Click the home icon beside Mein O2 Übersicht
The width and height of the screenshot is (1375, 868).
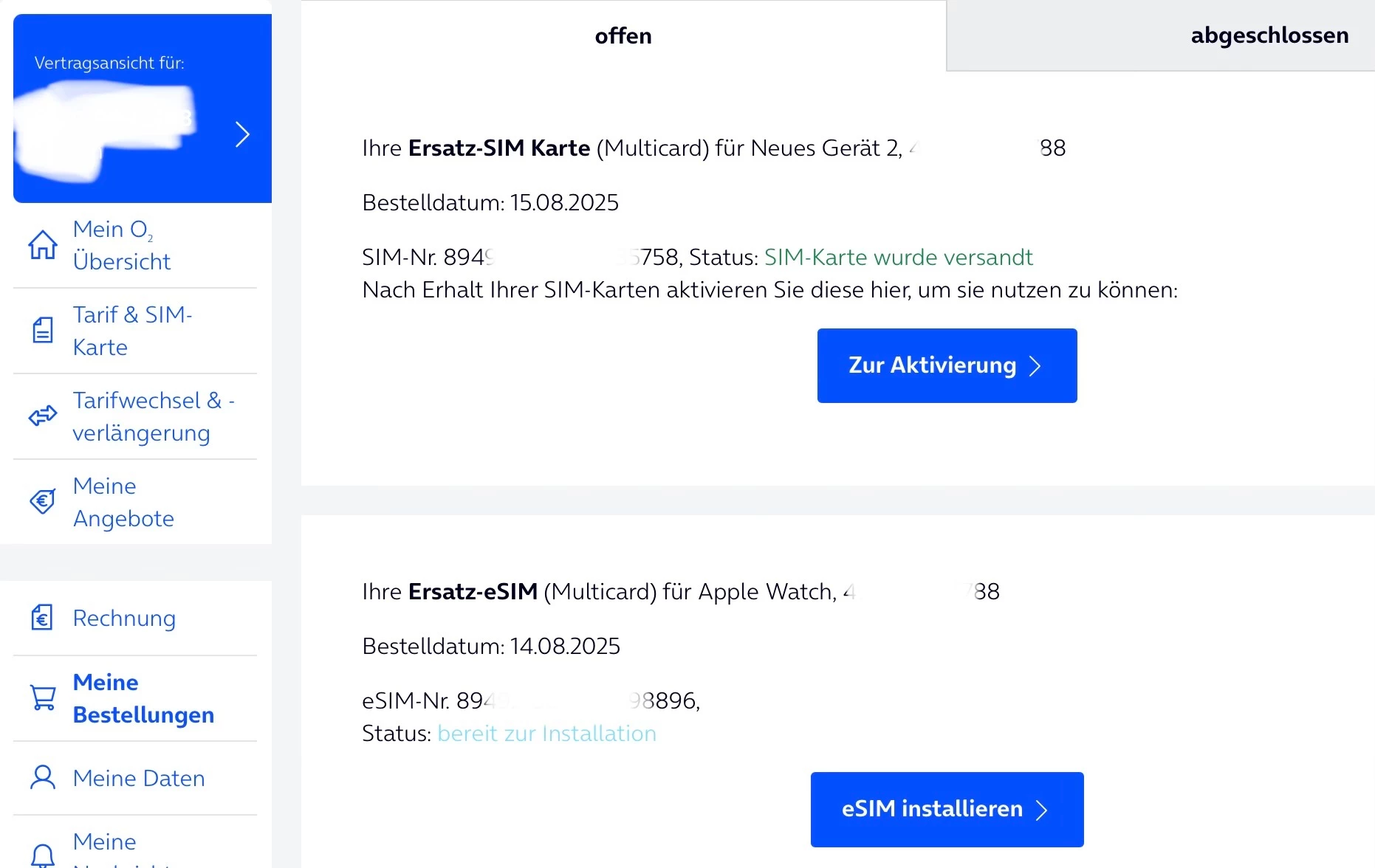point(43,245)
